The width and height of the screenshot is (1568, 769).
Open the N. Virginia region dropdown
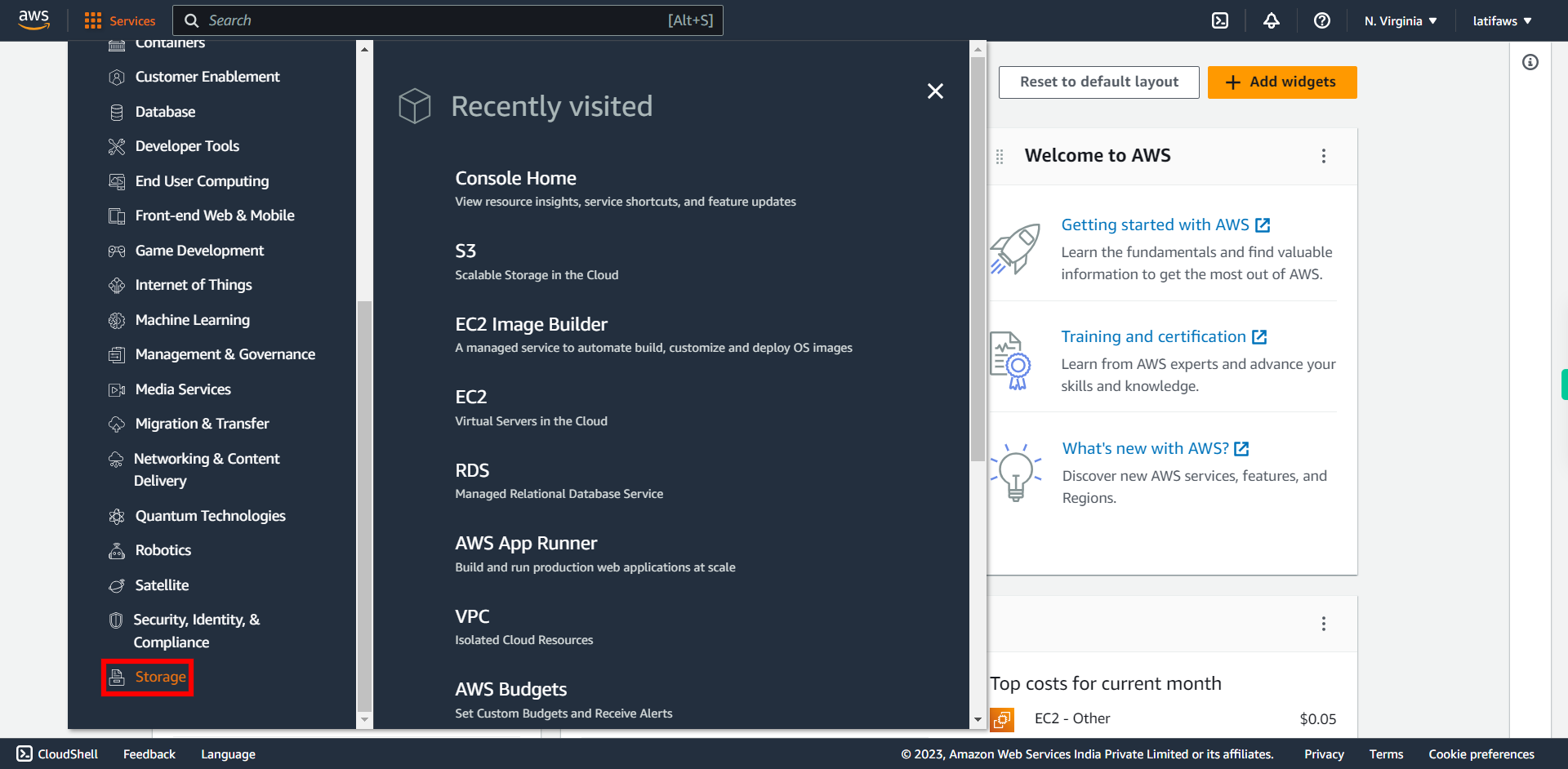click(x=1401, y=20)
